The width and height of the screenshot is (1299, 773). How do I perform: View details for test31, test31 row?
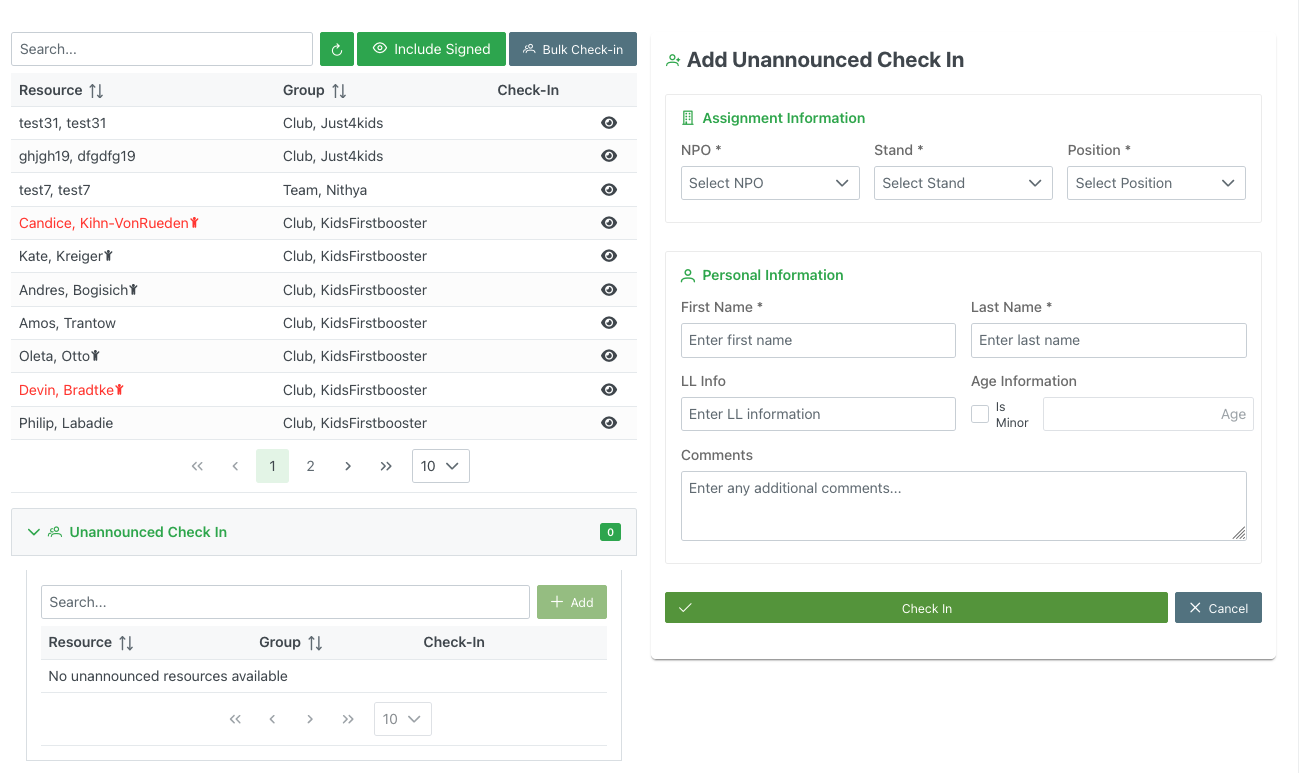608,123
